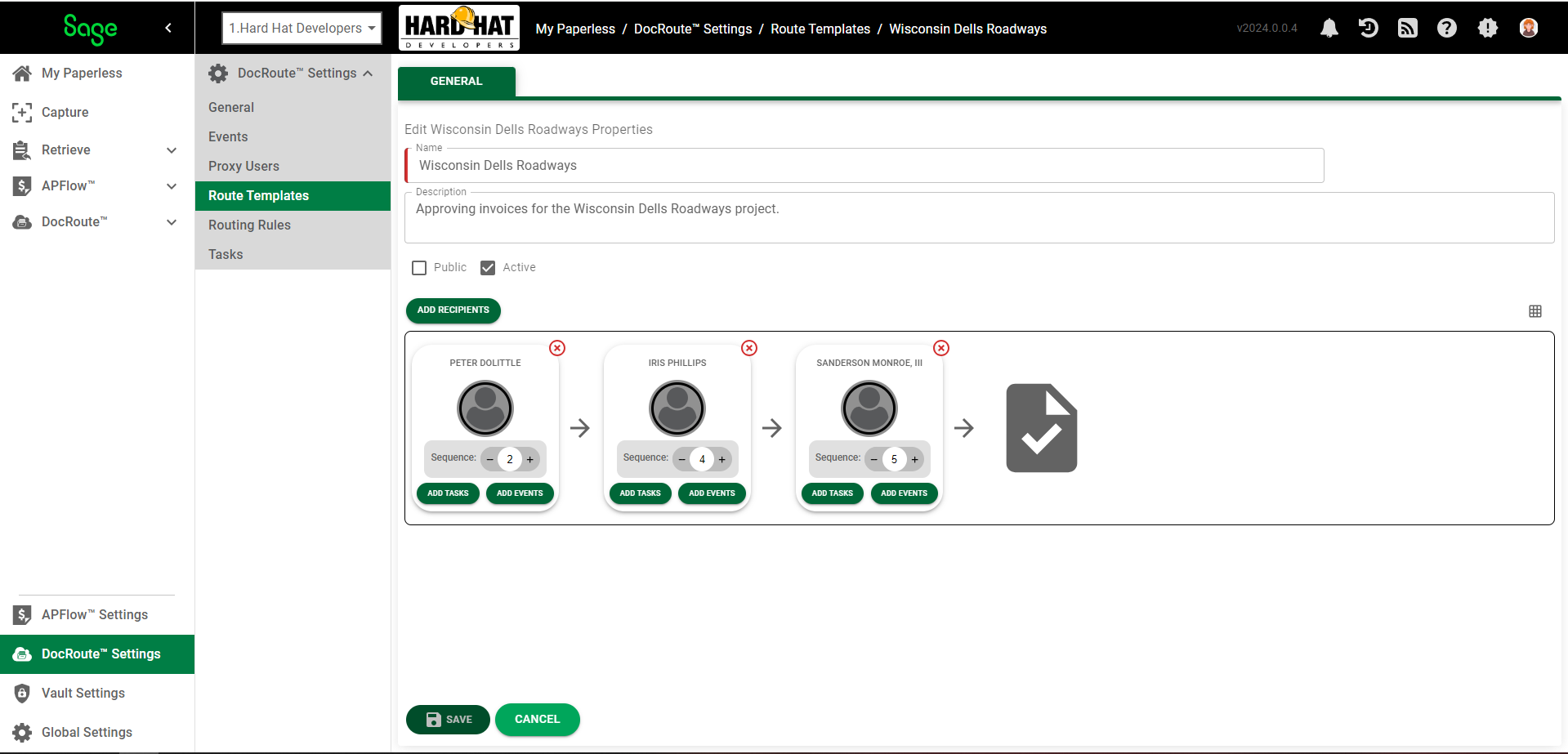Open the alert gear icon in header
This screenshot has width=1568, height=754.
(x=1488, y=28)
